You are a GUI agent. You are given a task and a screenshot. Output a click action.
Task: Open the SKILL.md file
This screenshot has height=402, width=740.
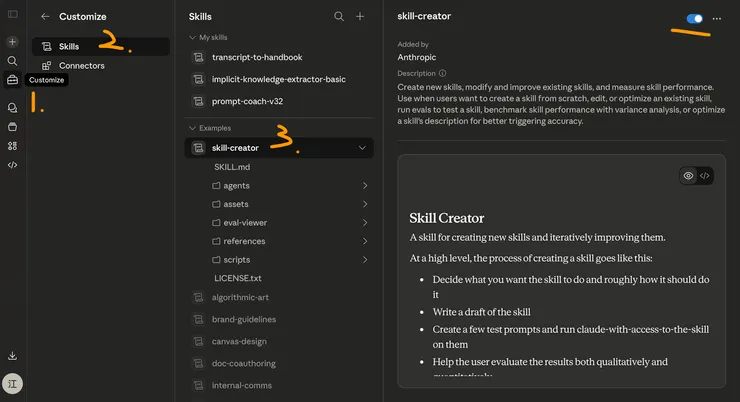[x=232, y=167]
